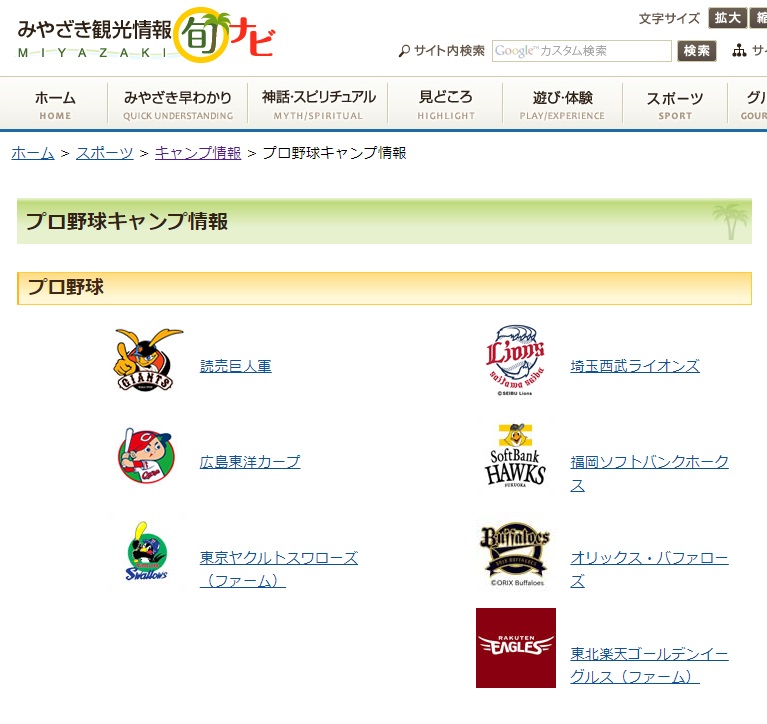This screenshot has width=767, height=724.
Task: Open the 福岡ソフトバンクホークス link
Action: (650, 473)
